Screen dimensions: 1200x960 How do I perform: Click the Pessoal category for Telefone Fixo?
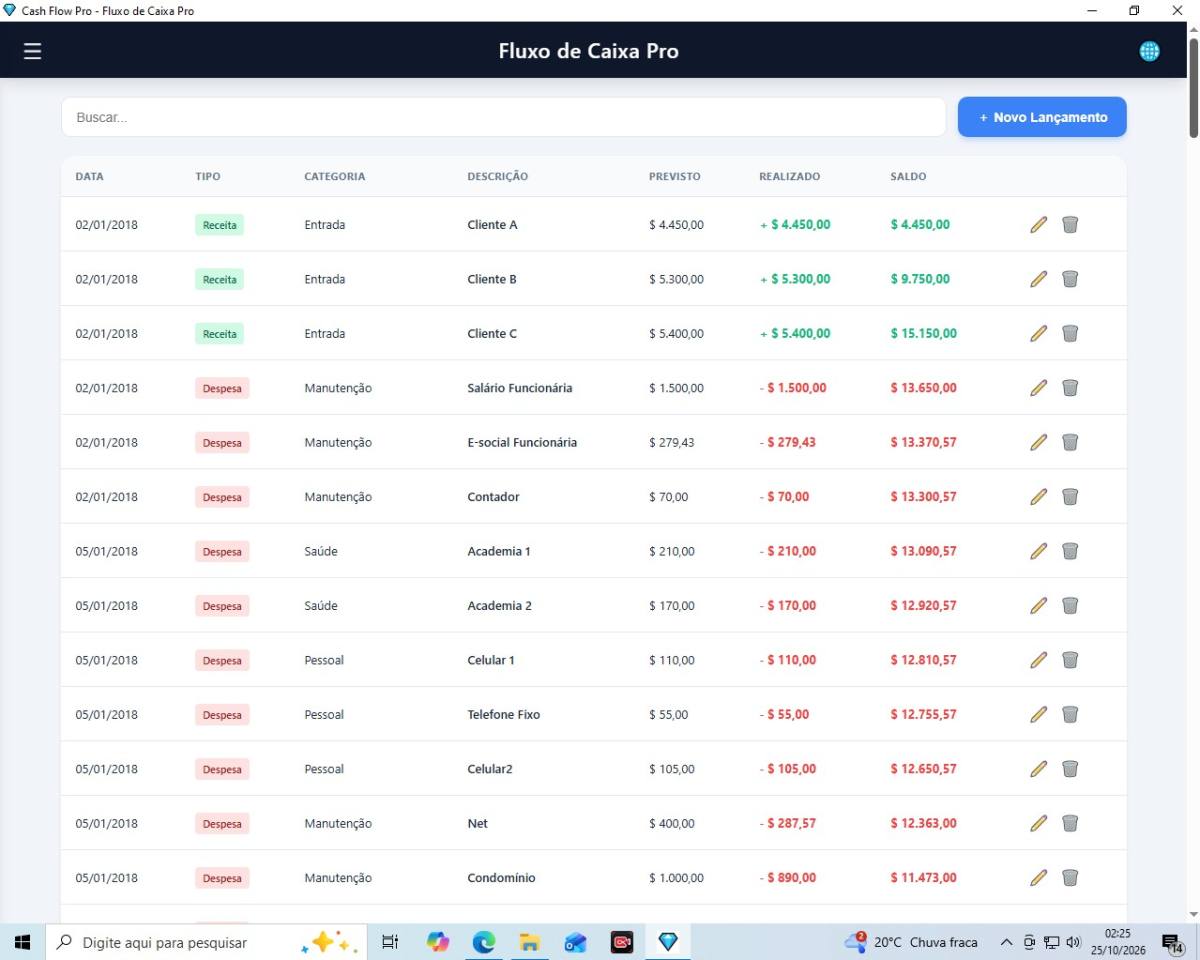point(324,715)
